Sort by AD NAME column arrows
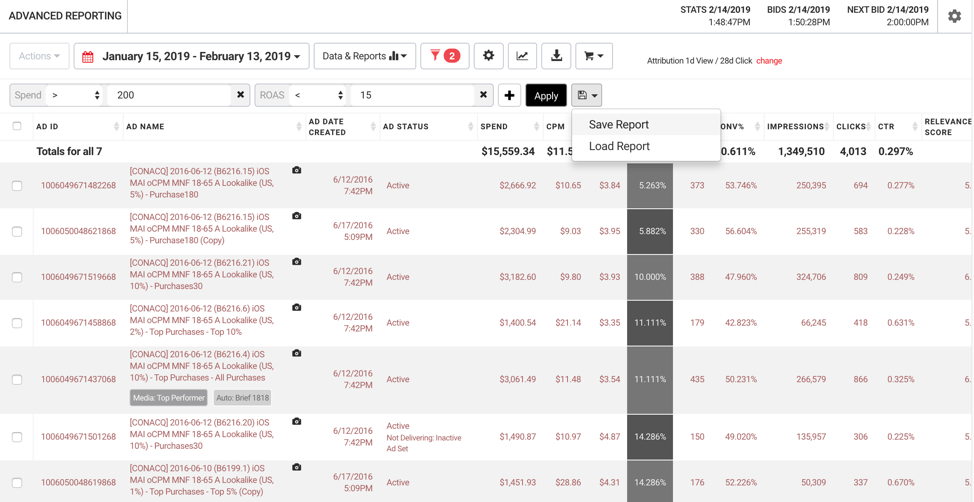This screenshot has height=502, width=974. click(x=299, y=127)
